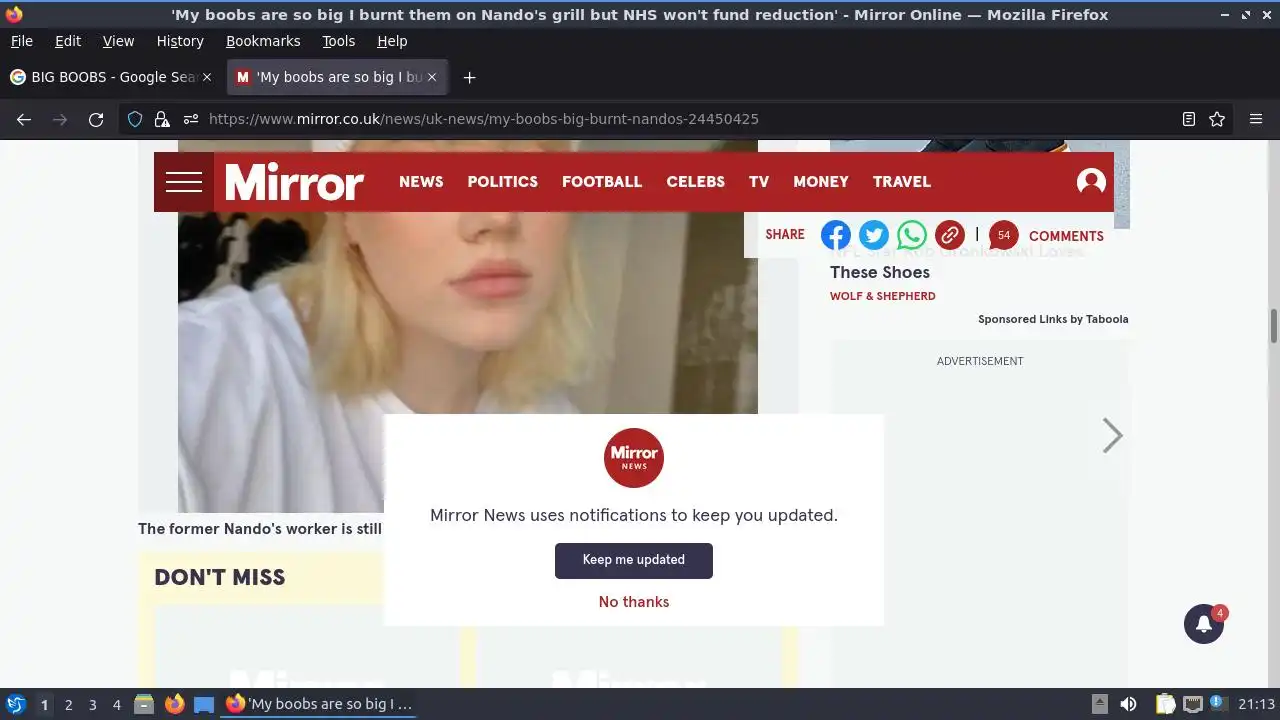
Task: Switch to workspace 3
Action: pos(92,704)
